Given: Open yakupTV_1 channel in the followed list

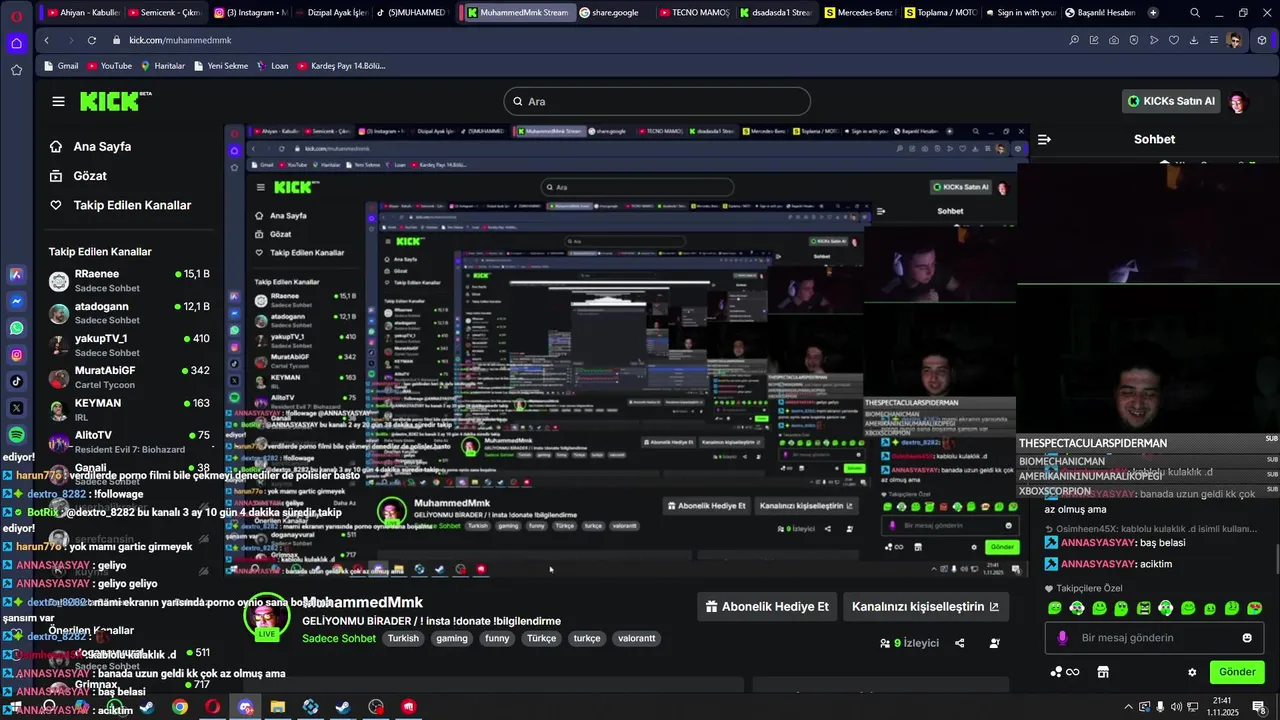Looking at the screenshot, I should tap(130, 345).
